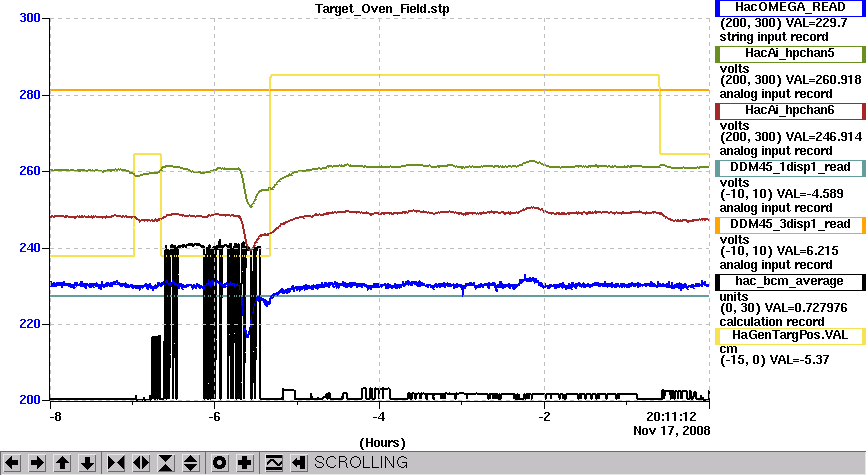
Task: Select the HacOMEGA_READ curve legend label
Action: [x=790, y=8]
